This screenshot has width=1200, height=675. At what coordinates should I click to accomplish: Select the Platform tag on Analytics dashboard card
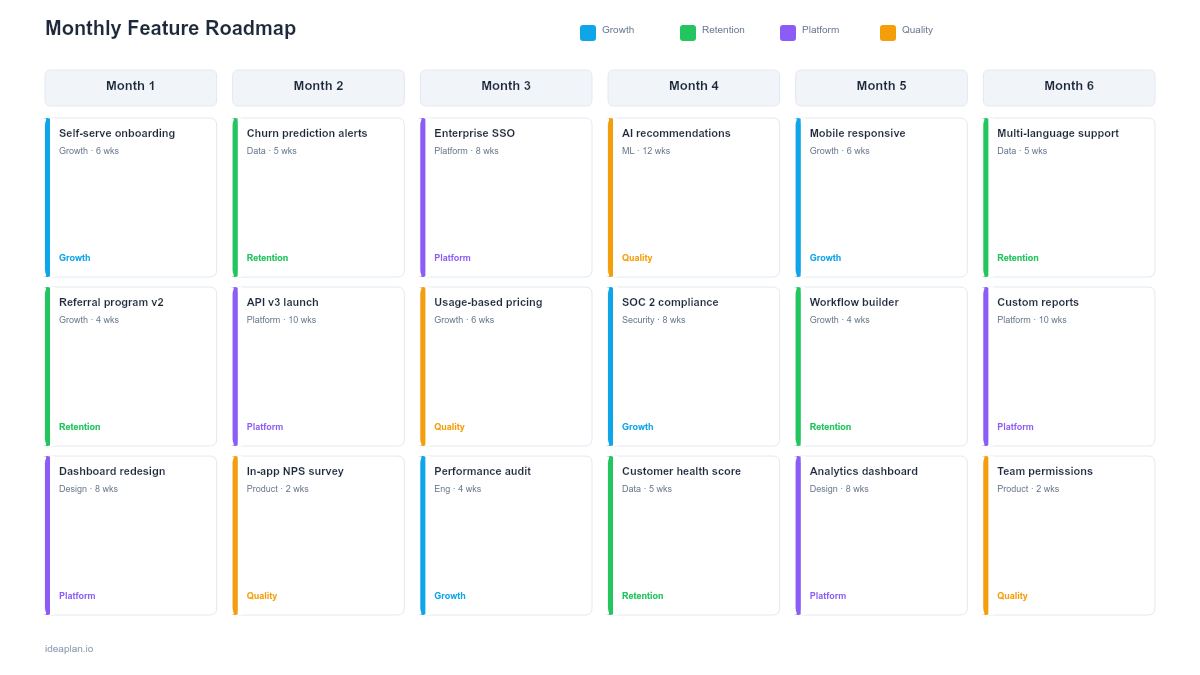[828, 595]
